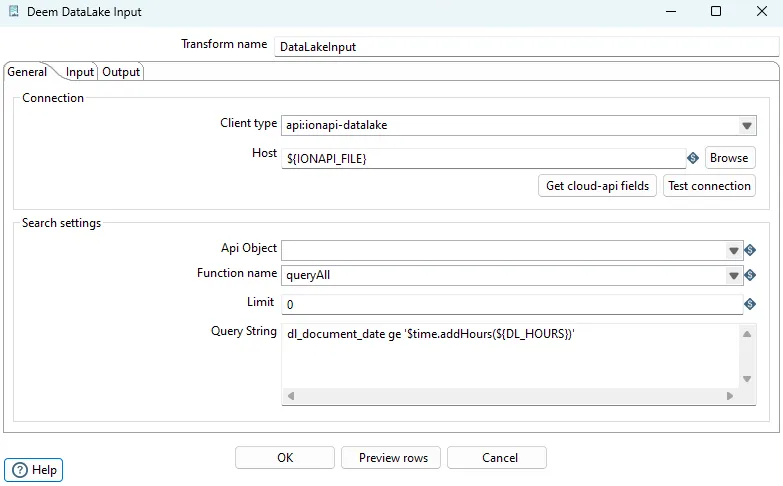Click the Test connection button

(709, 186)
